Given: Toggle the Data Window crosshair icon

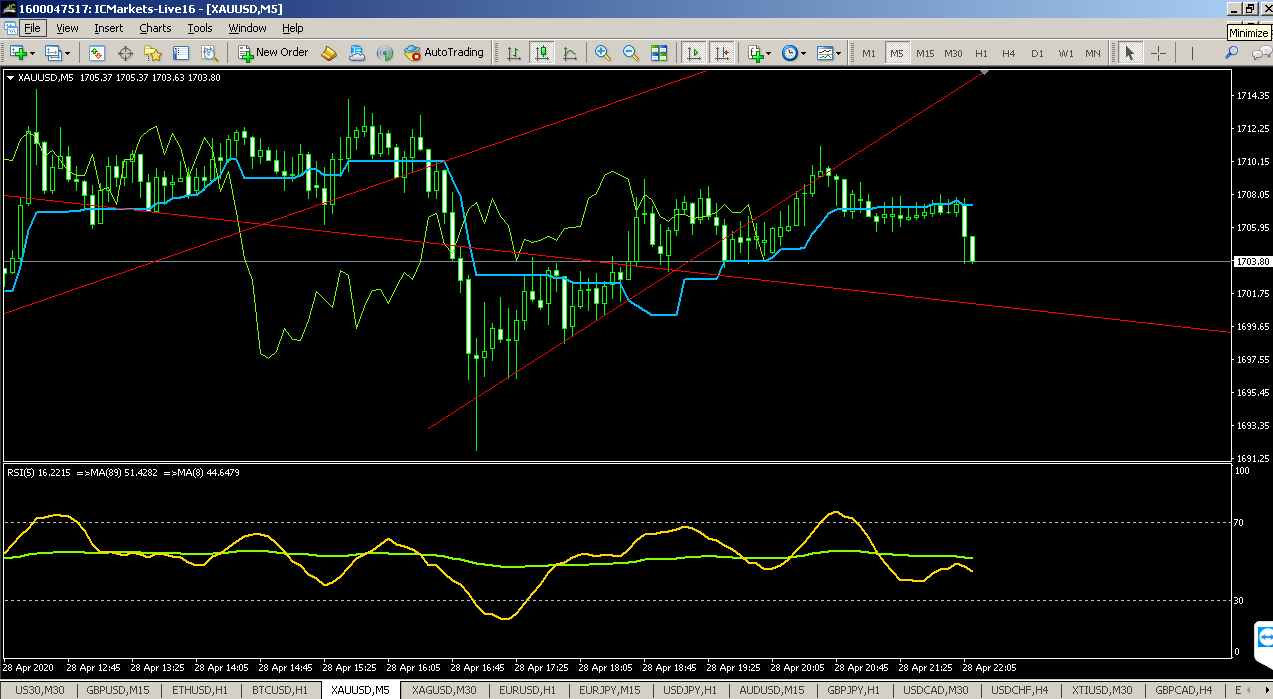Looking at the screenshot, I should (125, 53).
